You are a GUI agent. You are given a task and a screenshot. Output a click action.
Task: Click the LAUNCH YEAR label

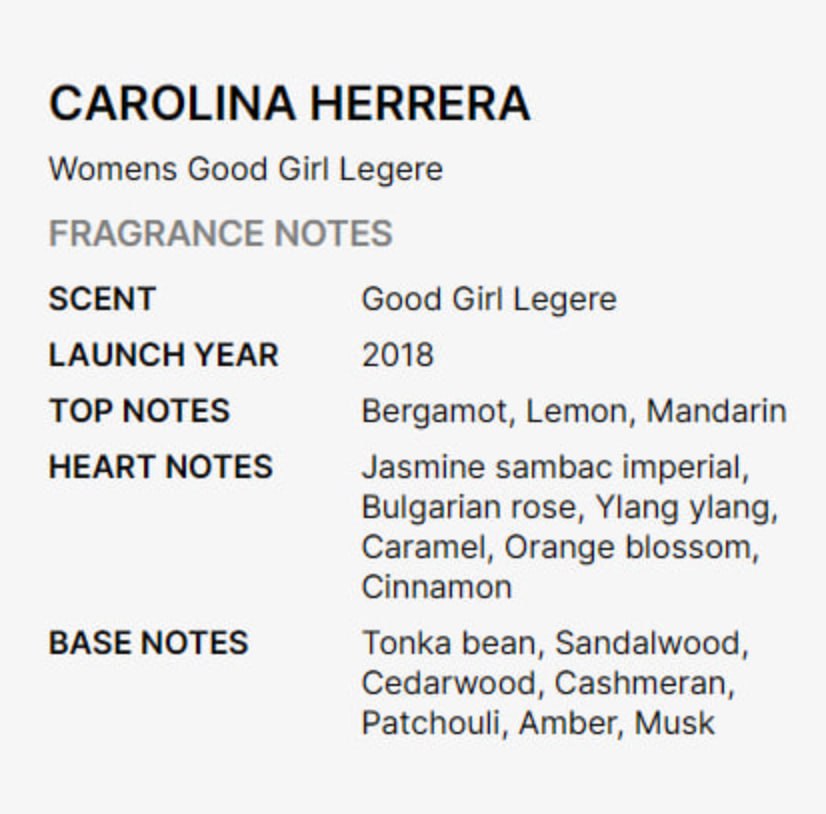(164, 355)
